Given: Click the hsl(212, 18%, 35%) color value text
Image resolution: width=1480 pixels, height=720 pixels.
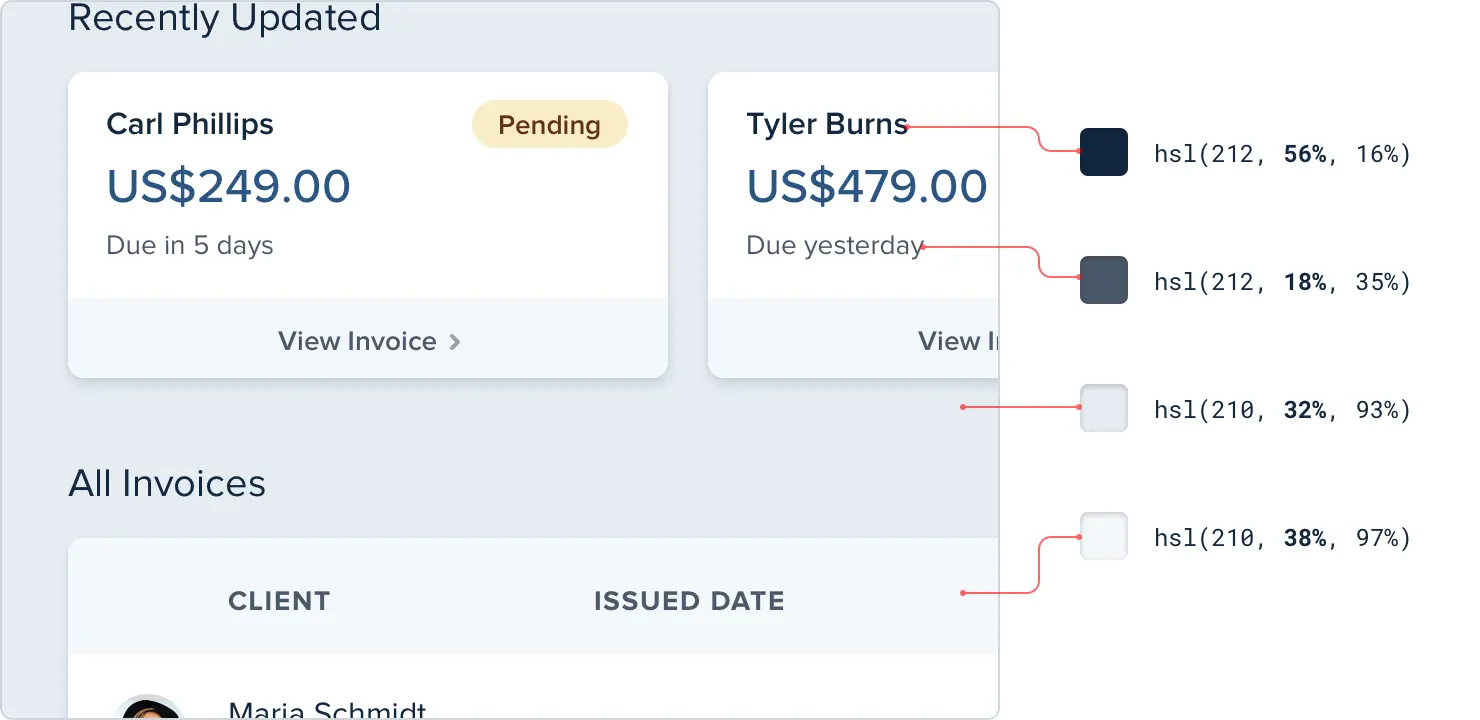Looking at the screenshot, I should point(1282,282).
